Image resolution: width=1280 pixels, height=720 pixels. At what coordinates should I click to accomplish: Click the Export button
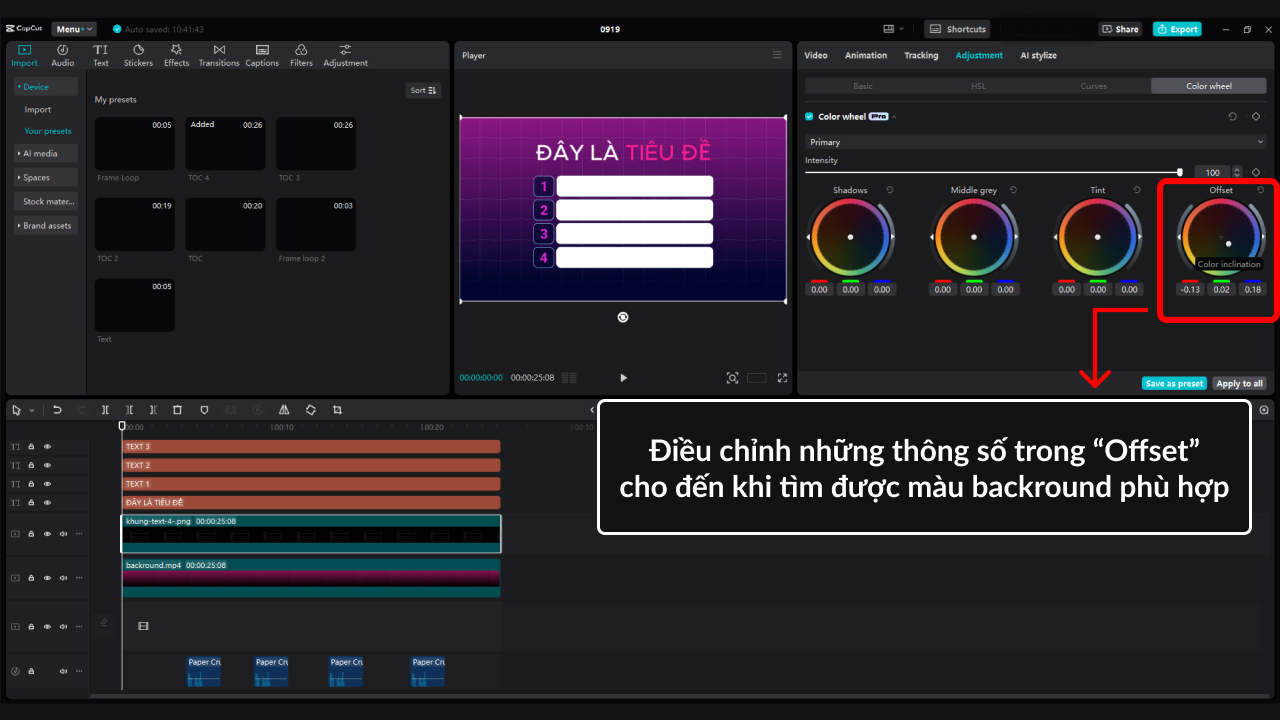pos(1177,29)
